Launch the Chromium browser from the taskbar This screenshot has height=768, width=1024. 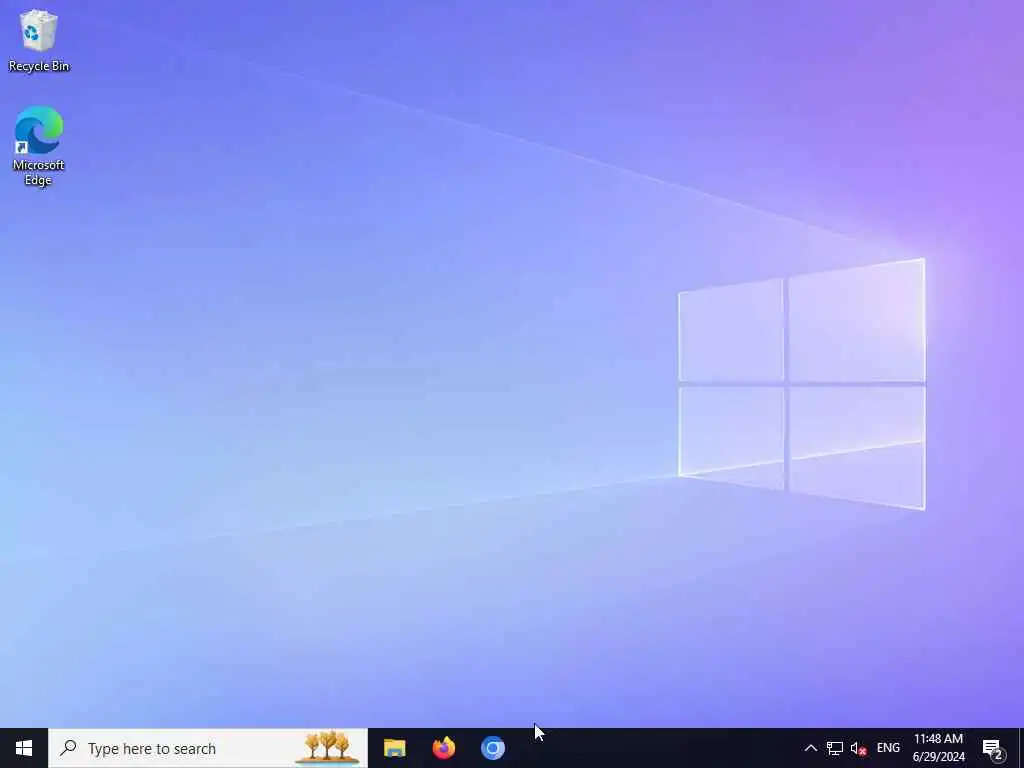pos(492,748)
